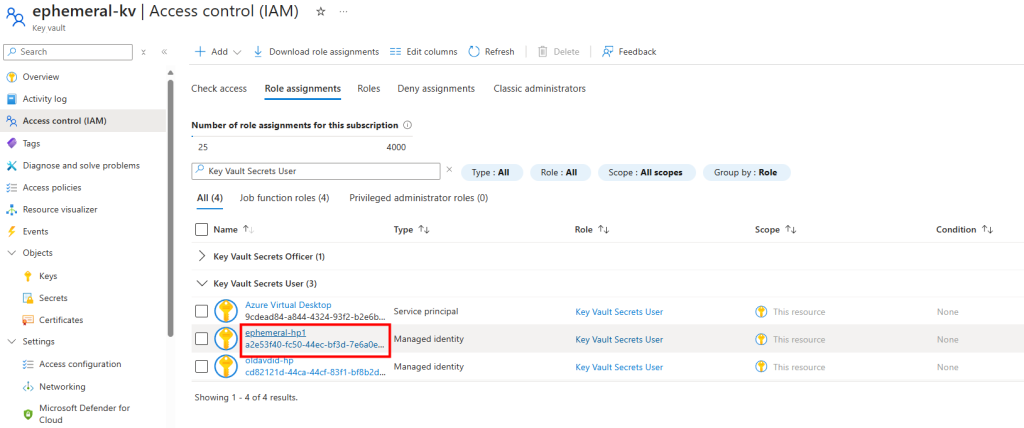1024x428 pixels.
Task: Toggle the select-all checkbox in header
Action: 202,230
